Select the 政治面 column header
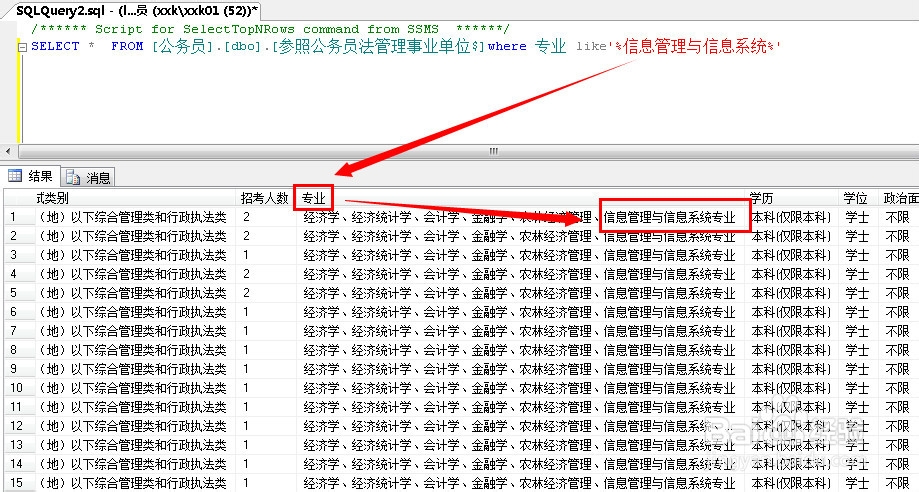Screen dimensions: 919x492 (x=898, y=198)
